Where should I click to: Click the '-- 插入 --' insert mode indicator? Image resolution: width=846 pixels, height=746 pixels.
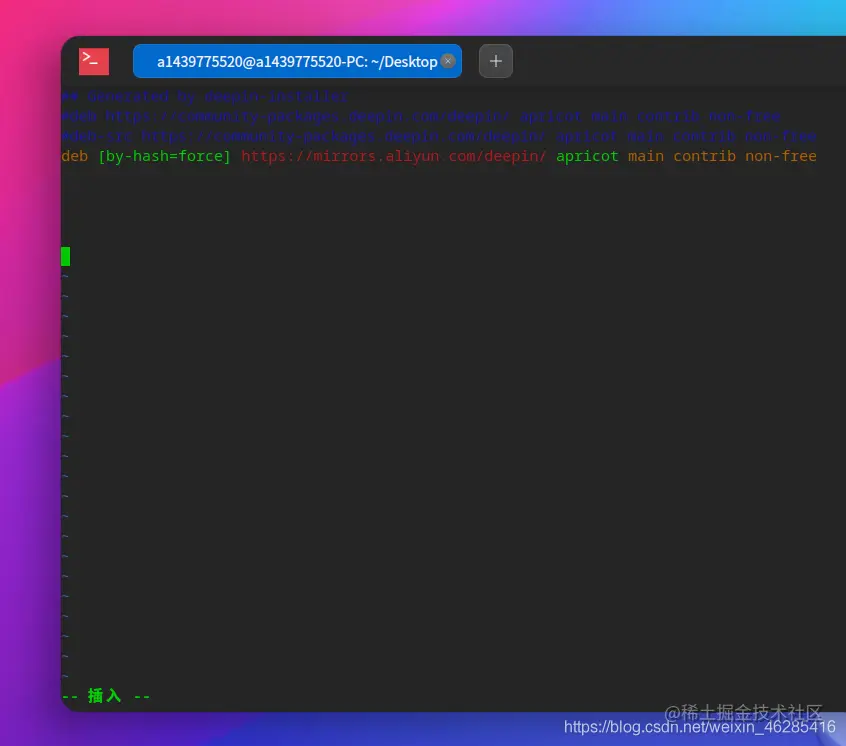click(106, 696)
